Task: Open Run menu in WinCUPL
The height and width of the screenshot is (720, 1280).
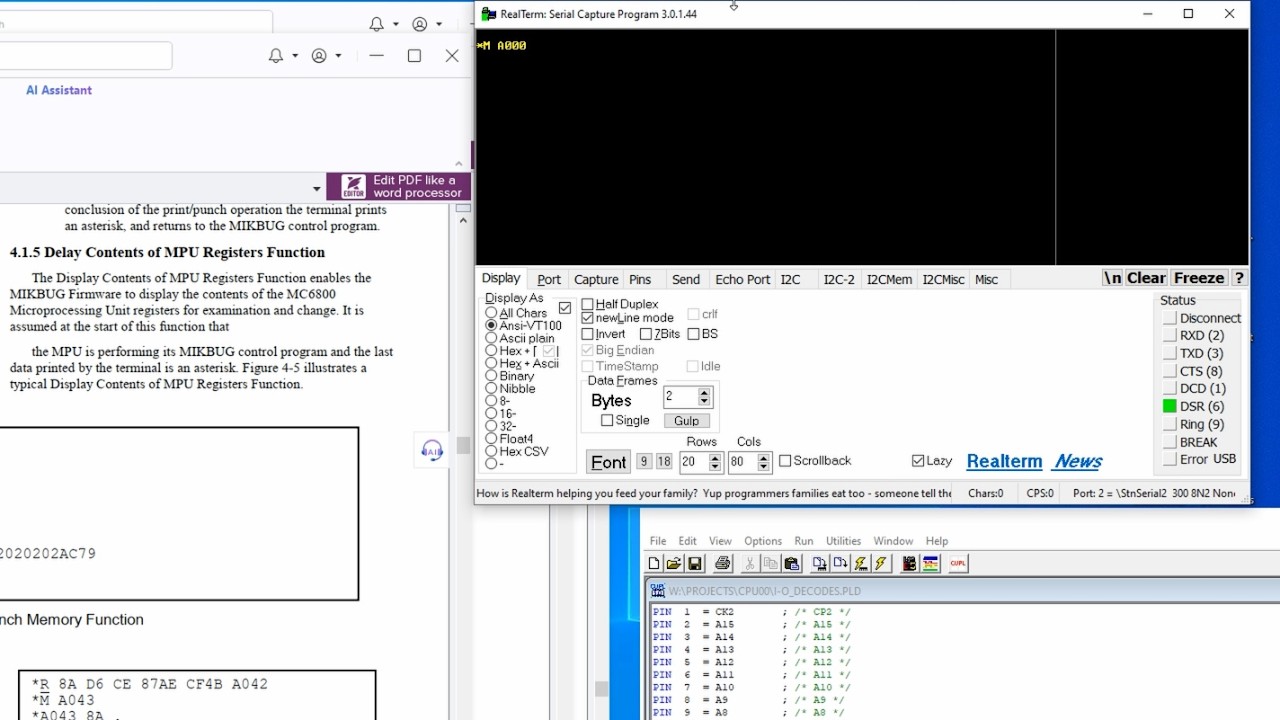Action: tap(804, 541)
